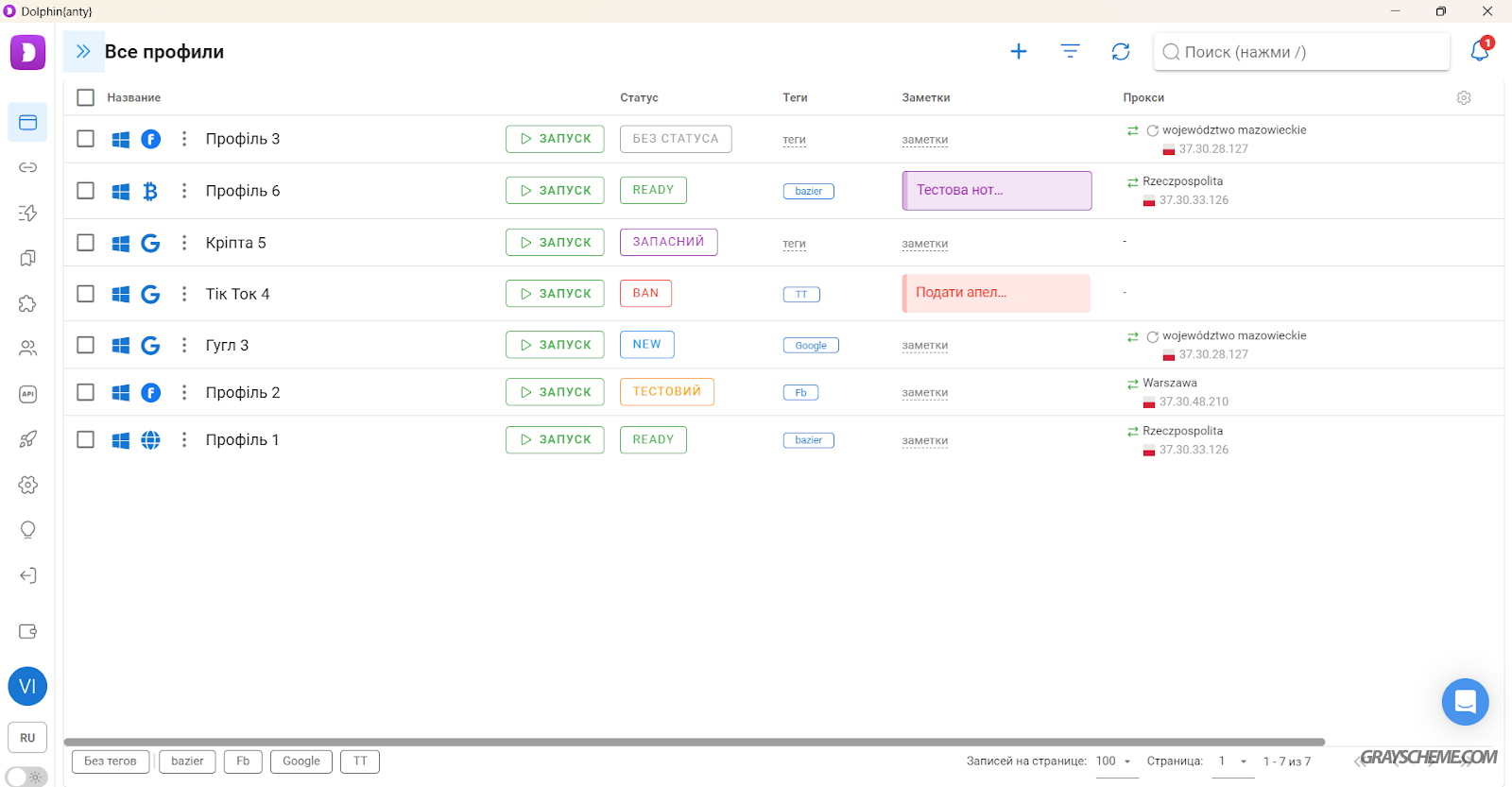
Task: Open status dropdown БЕЗ СТАТУСА for Профіль 3
Action: tap(676, 139)
